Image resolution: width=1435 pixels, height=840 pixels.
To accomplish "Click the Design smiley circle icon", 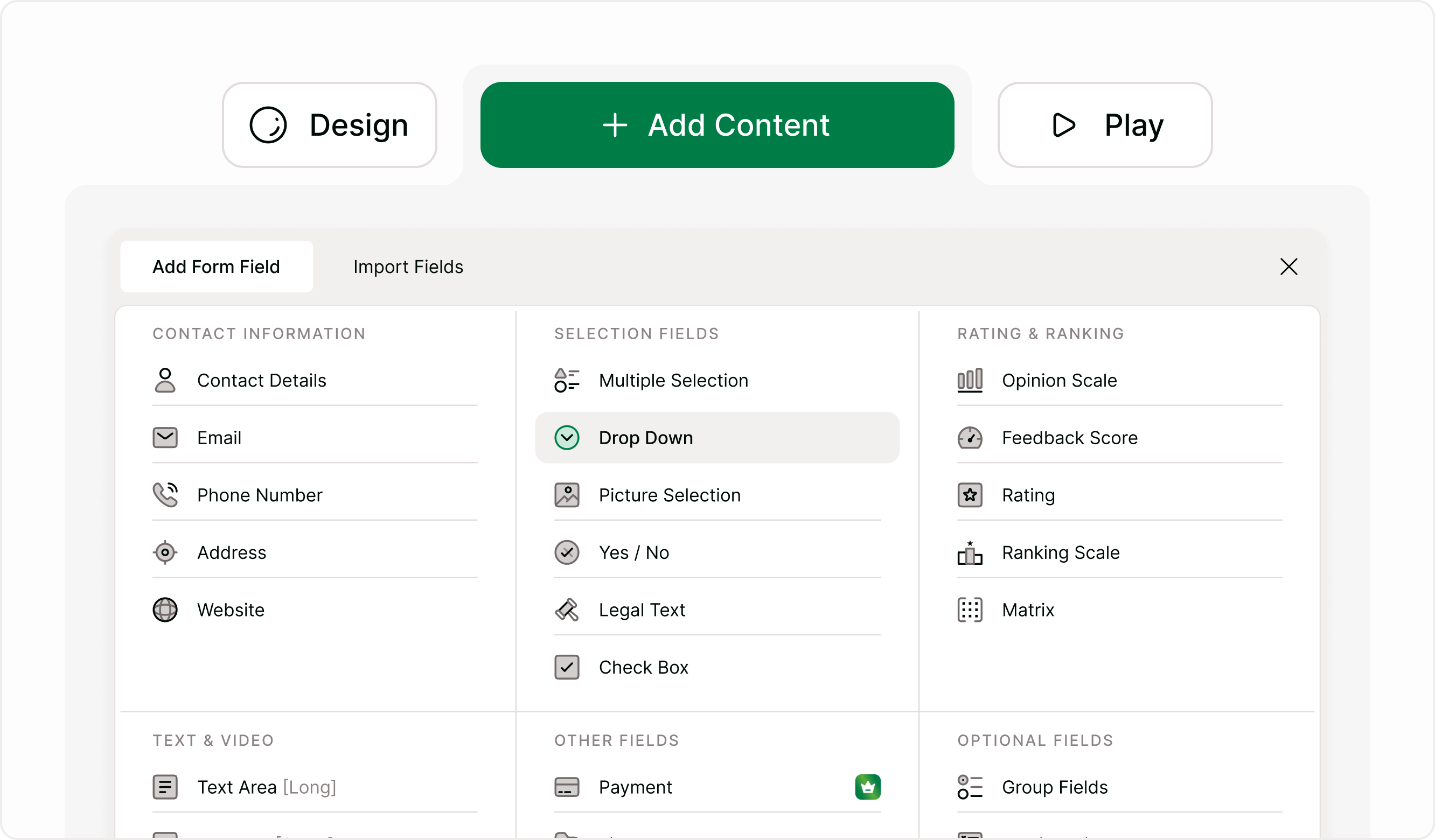I will coord(268,125).
